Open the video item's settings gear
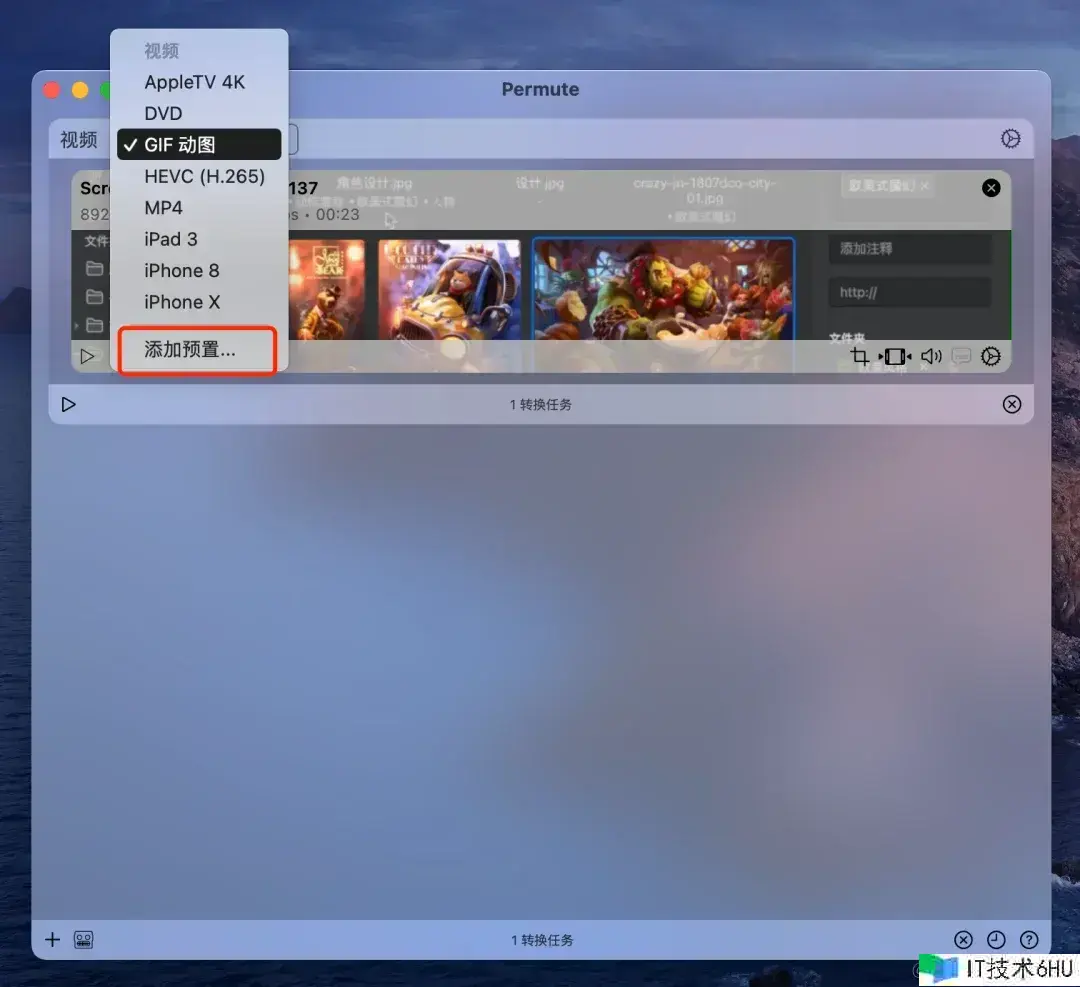The height and width of the screenshot is (987, 1080). [x=991, y=357]
